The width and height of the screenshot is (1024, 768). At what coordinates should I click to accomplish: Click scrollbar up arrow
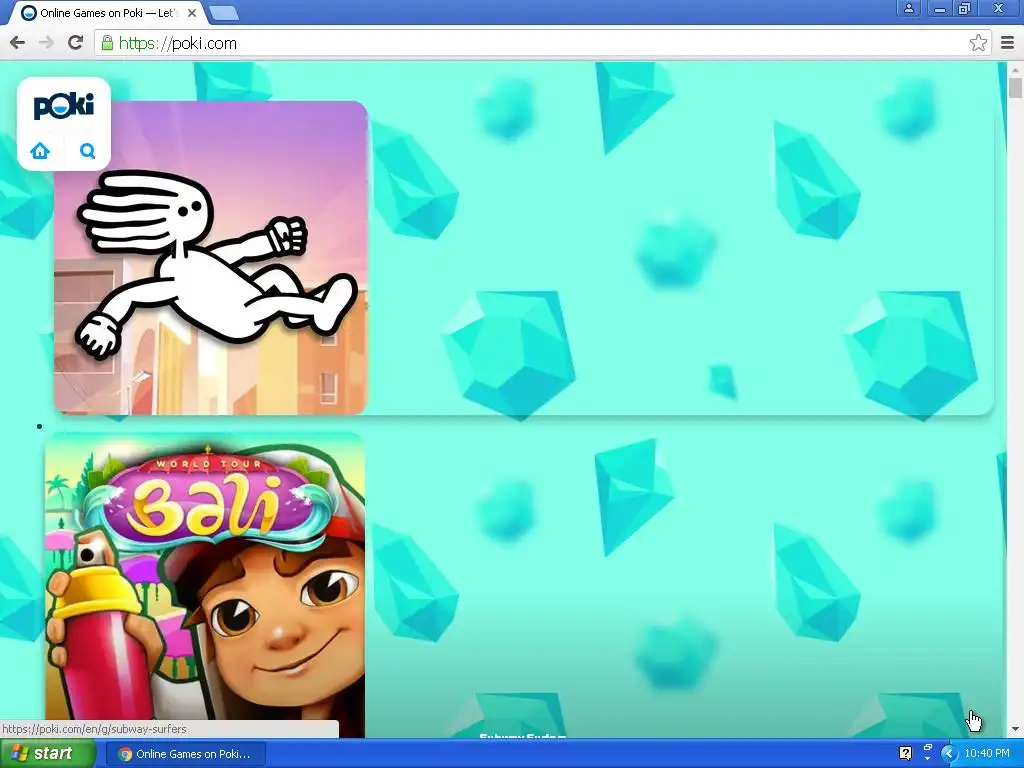[x=1016, y=69]
